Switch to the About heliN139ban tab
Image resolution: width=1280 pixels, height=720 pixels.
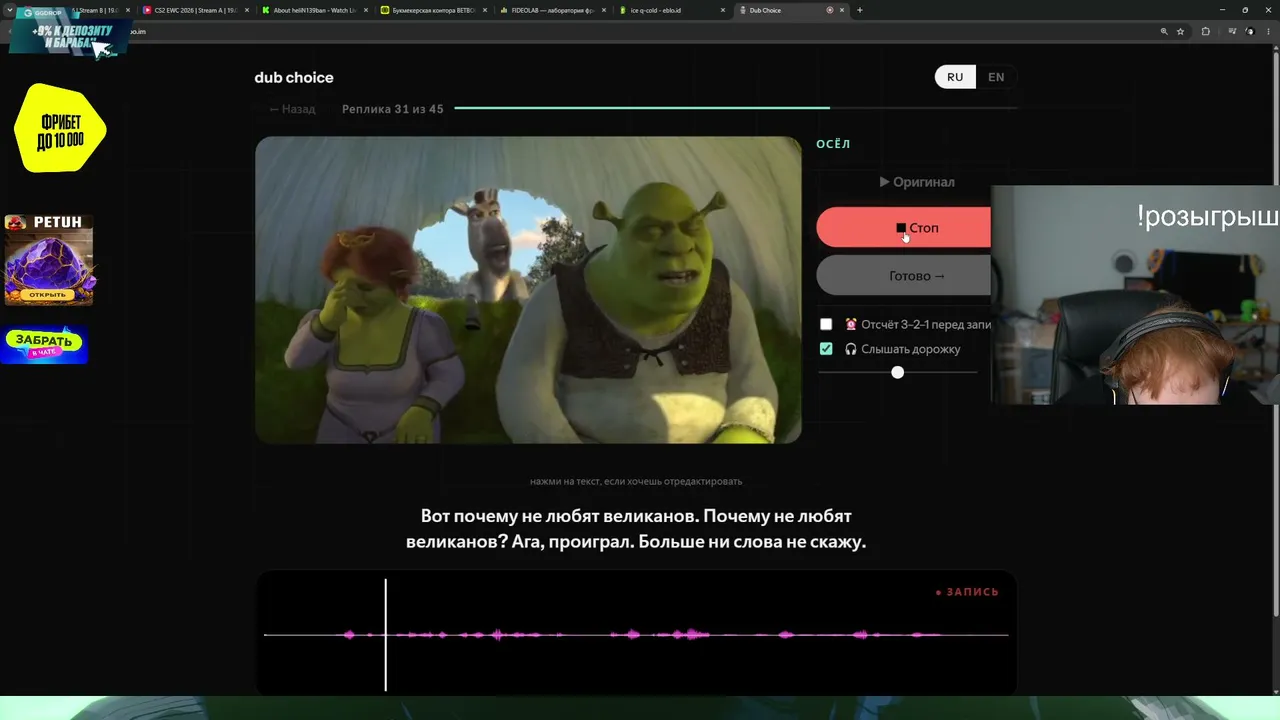pos(314,10)
